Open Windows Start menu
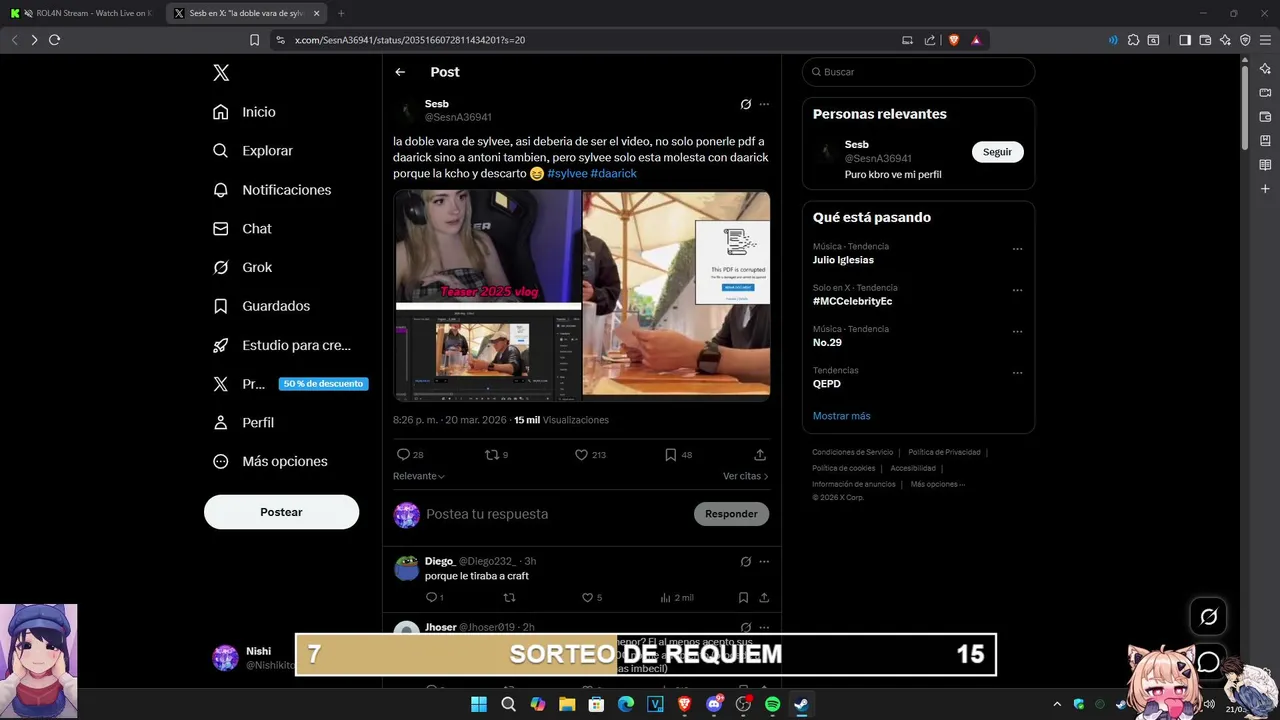 point(479,704)
